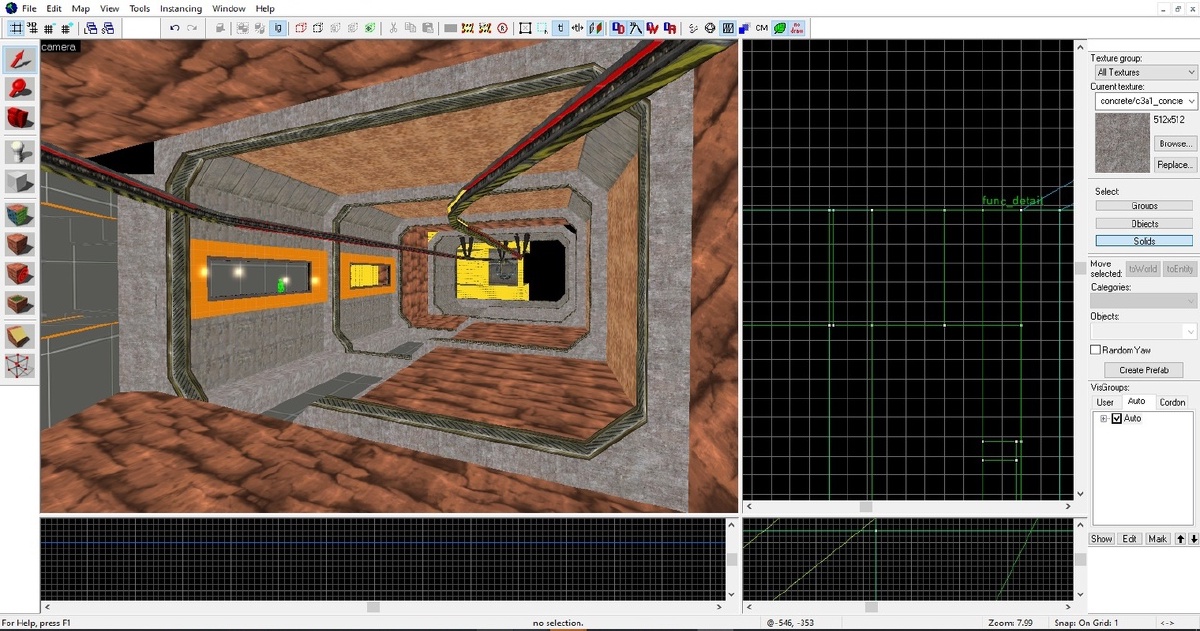Toggle the CM button in toolbar
The image size is (1200, 631).
pyautogui.click(x=761, y=28)
